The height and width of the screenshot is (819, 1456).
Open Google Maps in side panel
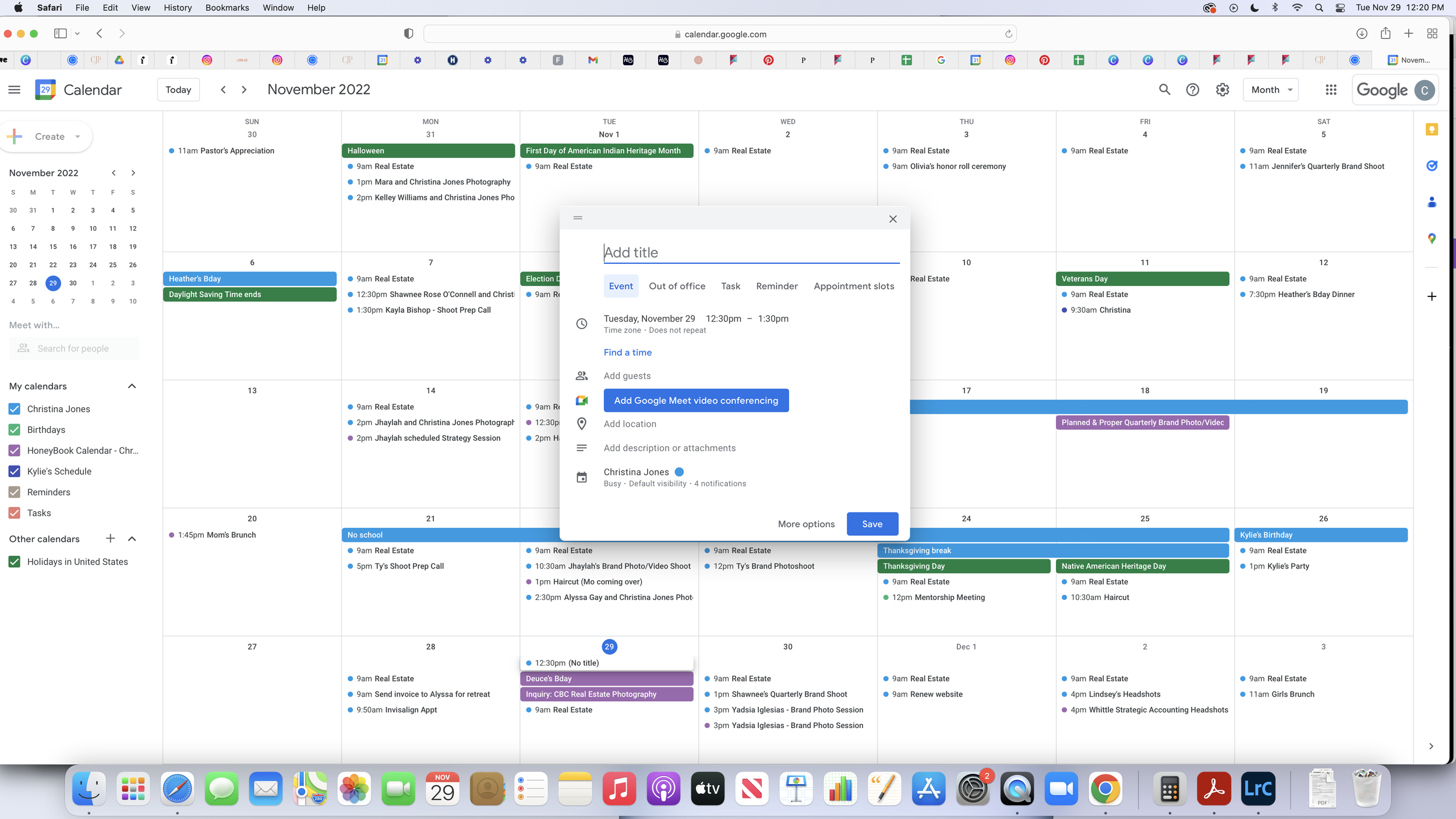coord(1432,238)
